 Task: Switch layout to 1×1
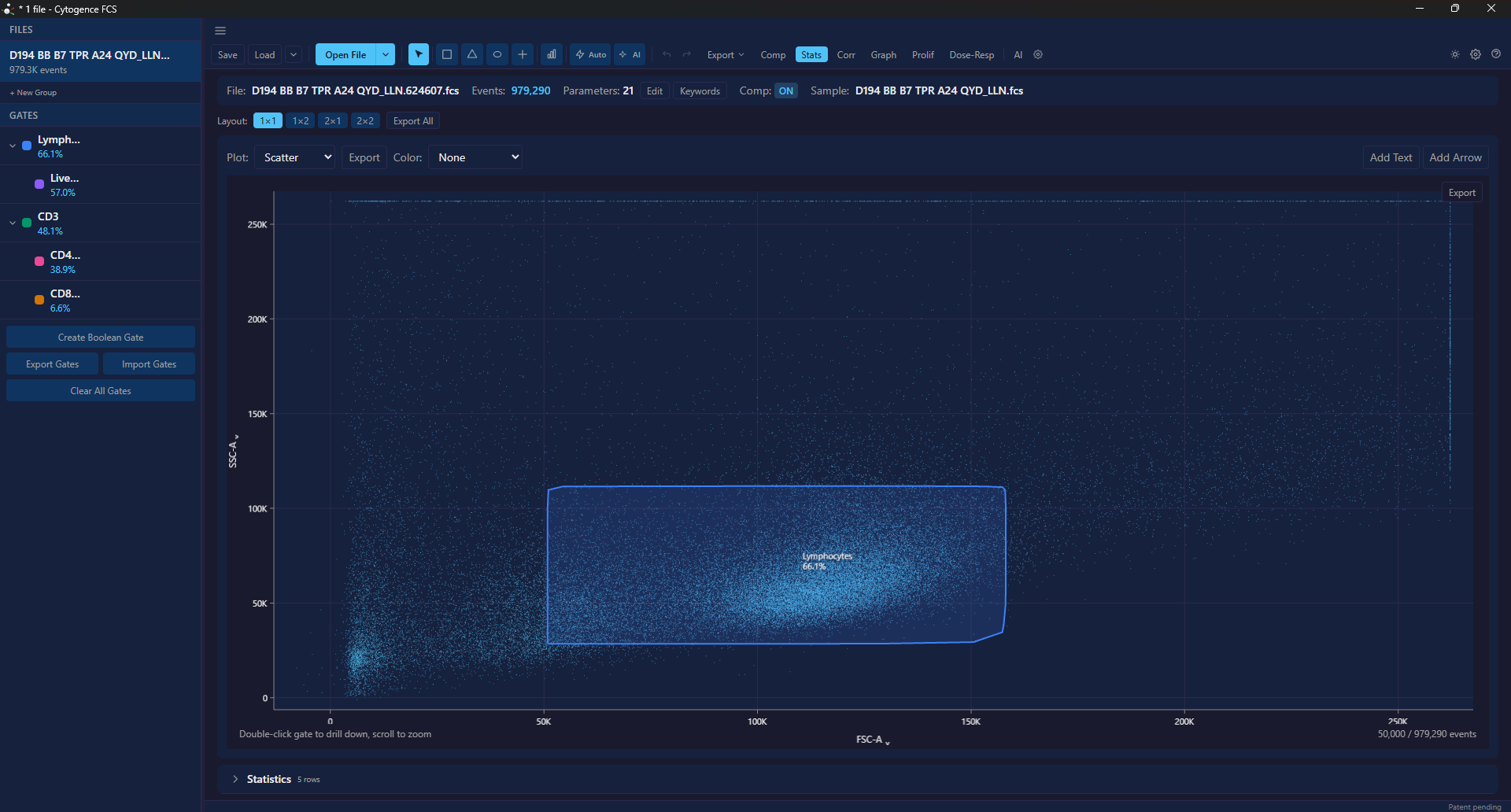[x=268, y=120]
